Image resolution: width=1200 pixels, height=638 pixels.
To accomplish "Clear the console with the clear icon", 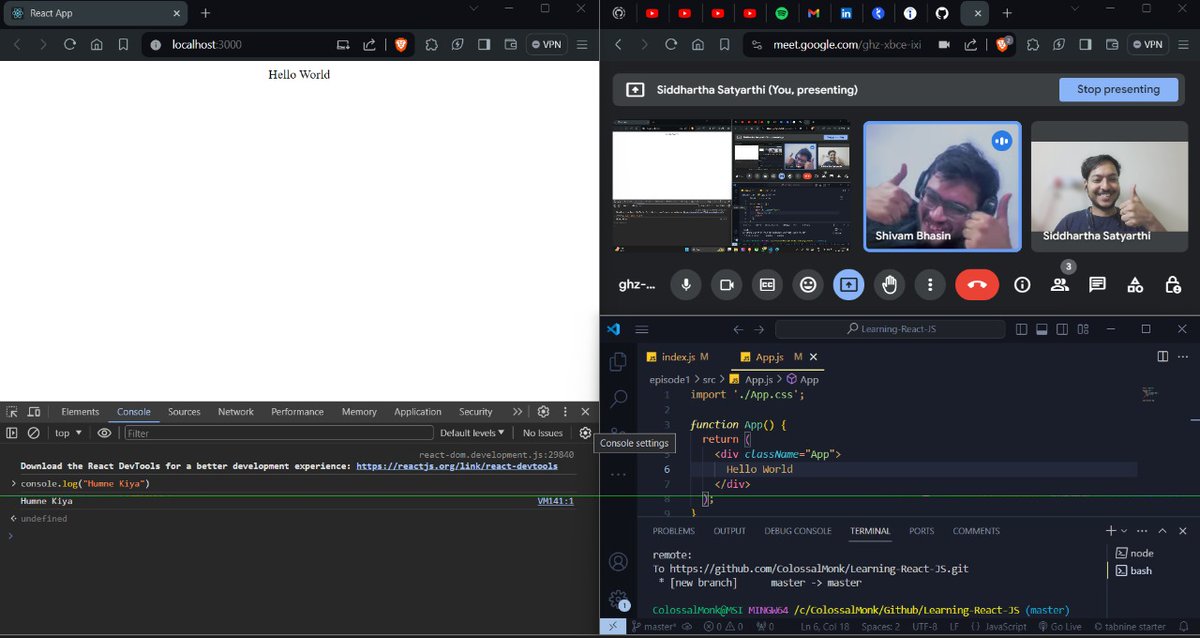I will 33,433.
